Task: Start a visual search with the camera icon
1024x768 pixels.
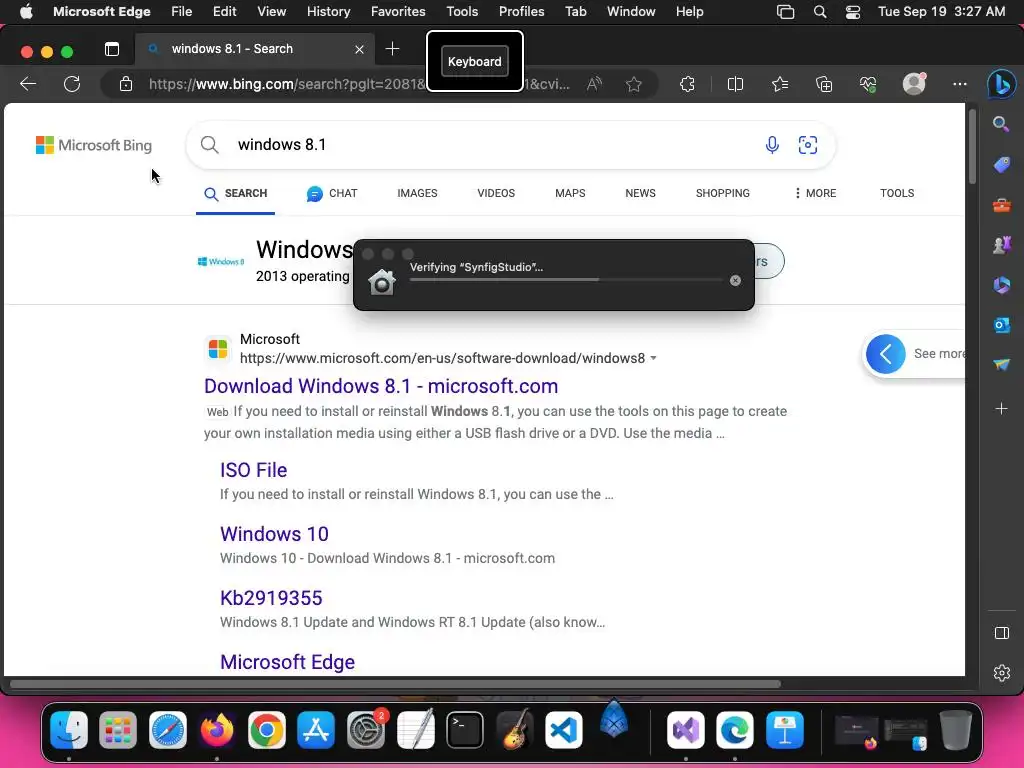Action: coord(808,144)
